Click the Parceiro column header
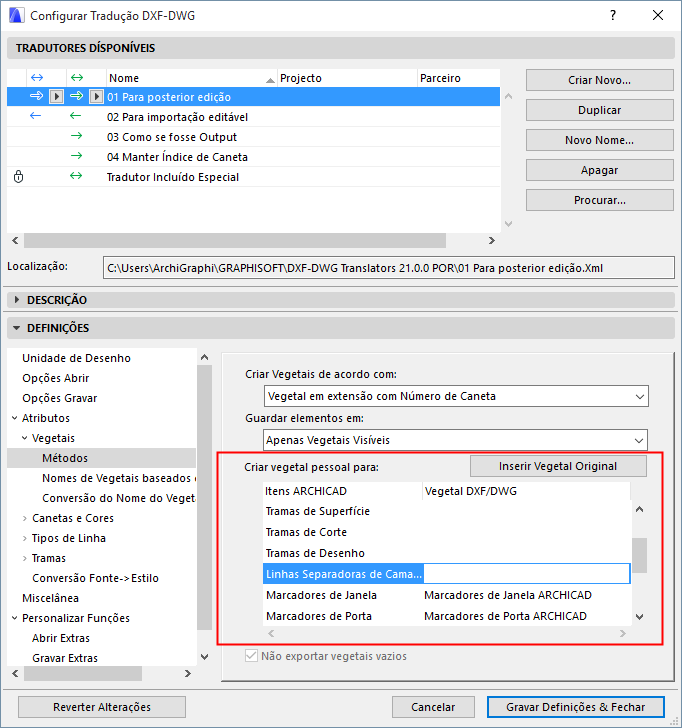 pos(459,78)
